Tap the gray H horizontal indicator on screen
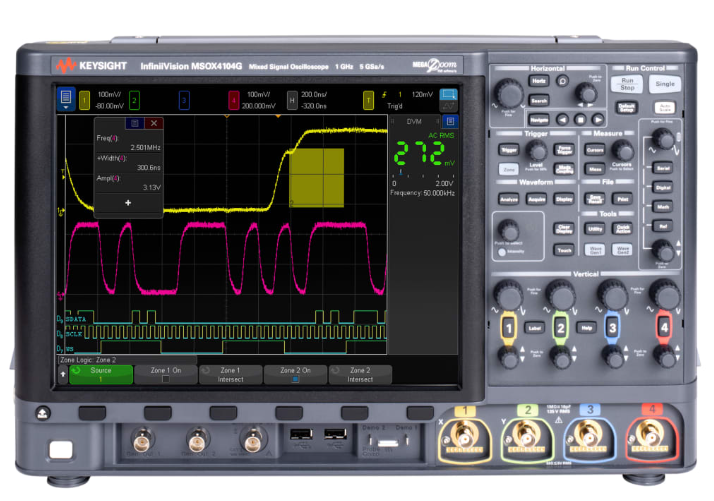Screen dimensions: 714x501 coord(292,100)
